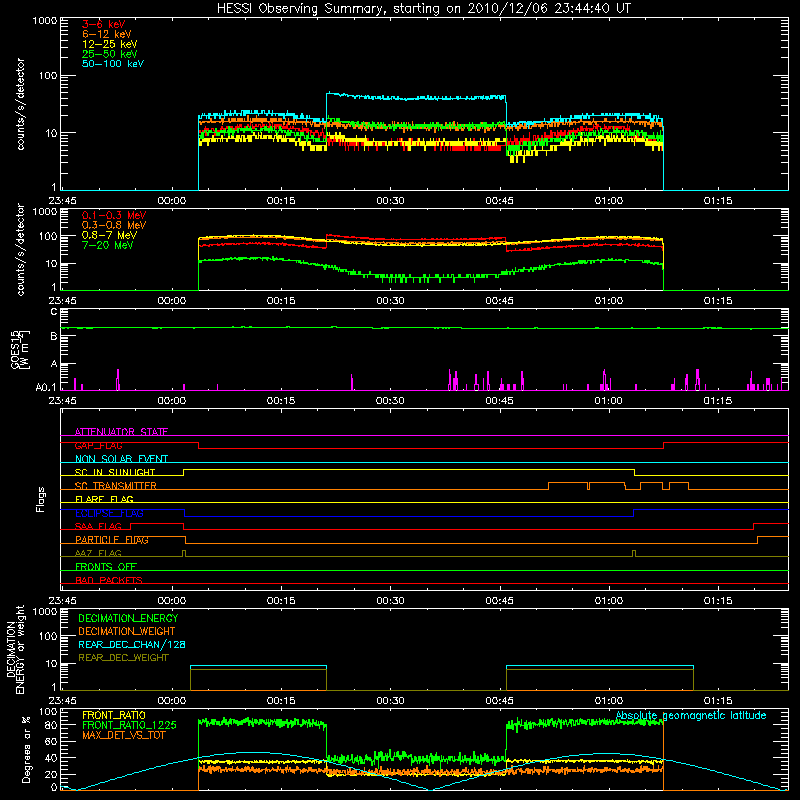Click the yellow 12-25 keV legend entry
Image resolution: width=800 pixels, height=800 pixels.
point(110,44)
